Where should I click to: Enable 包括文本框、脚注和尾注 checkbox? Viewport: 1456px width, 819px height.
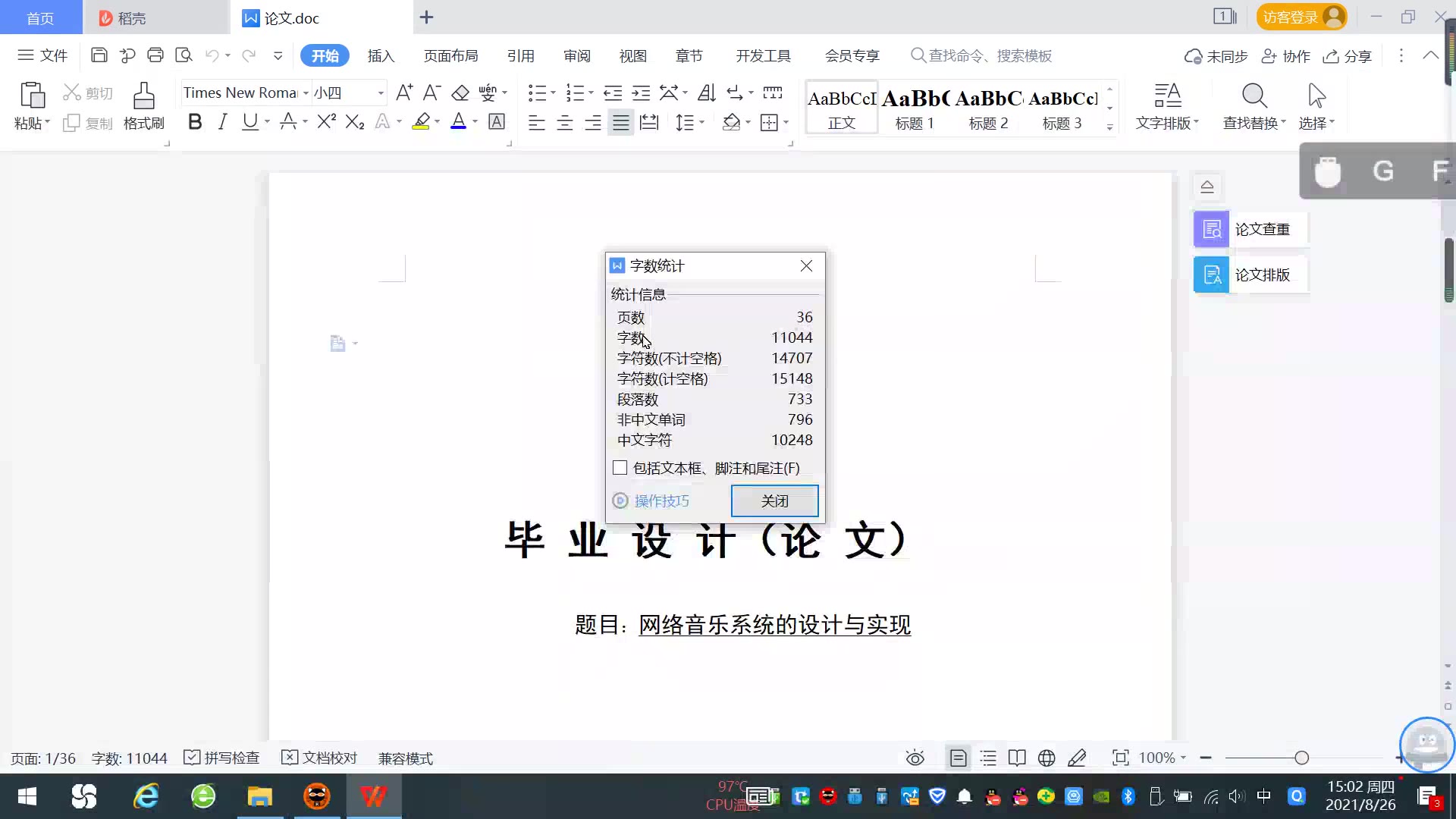point(620,468)
